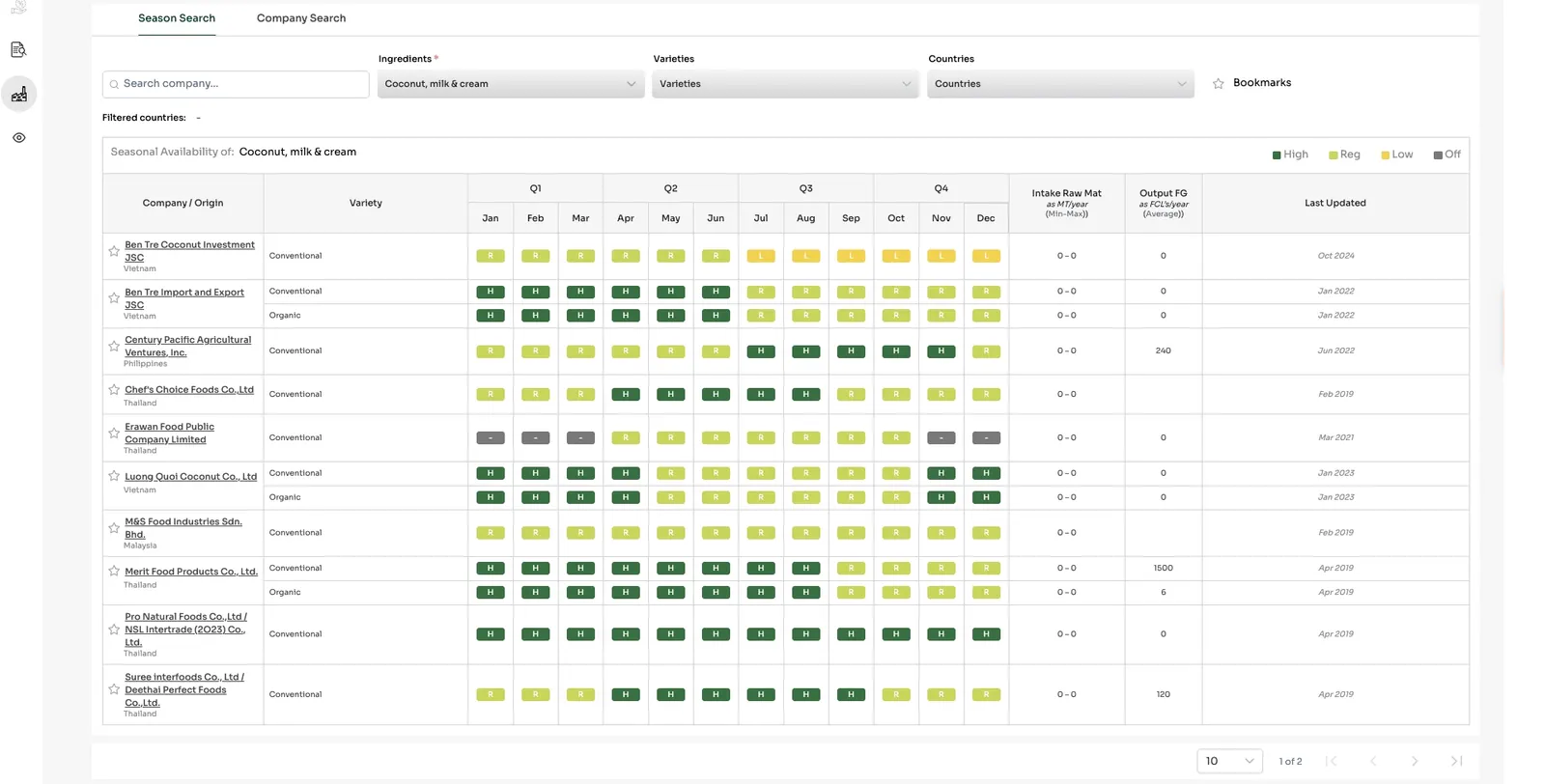Go to previous page arrow
The image size is (1545, 784).
(x=1373, y=761)
